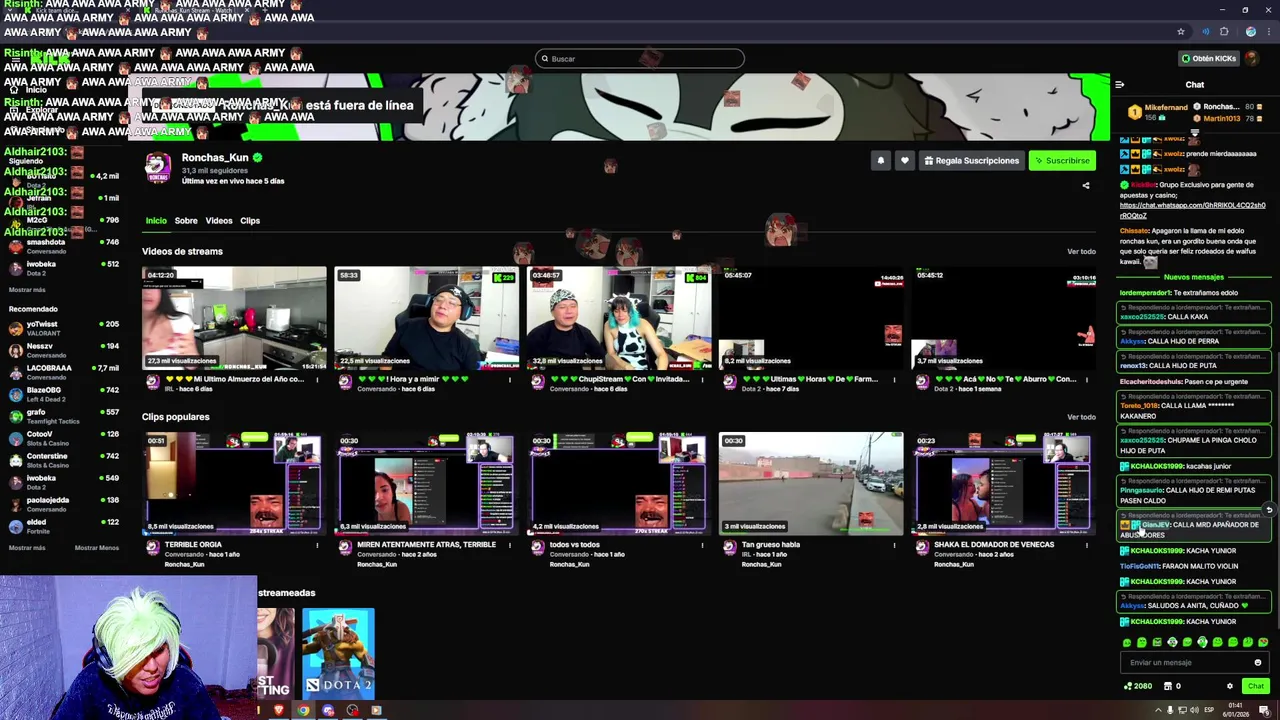Screen dimensions: 1280x720
Task: Open options menu of Tan grueso habla clip
Action: tap(894, 545)
